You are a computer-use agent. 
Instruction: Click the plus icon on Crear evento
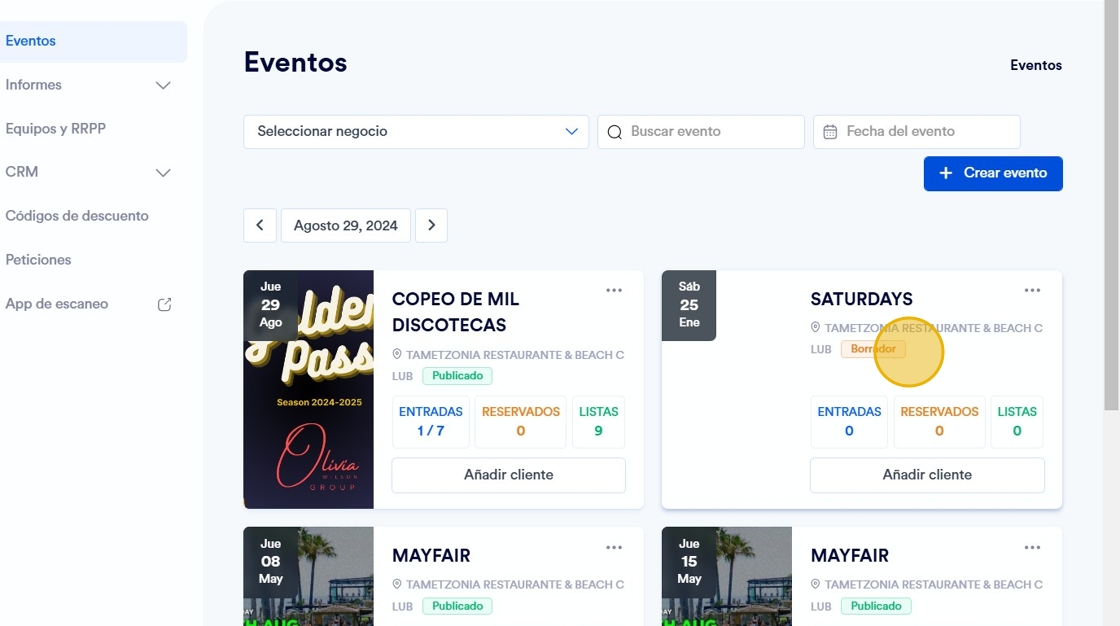pos(946,173)
